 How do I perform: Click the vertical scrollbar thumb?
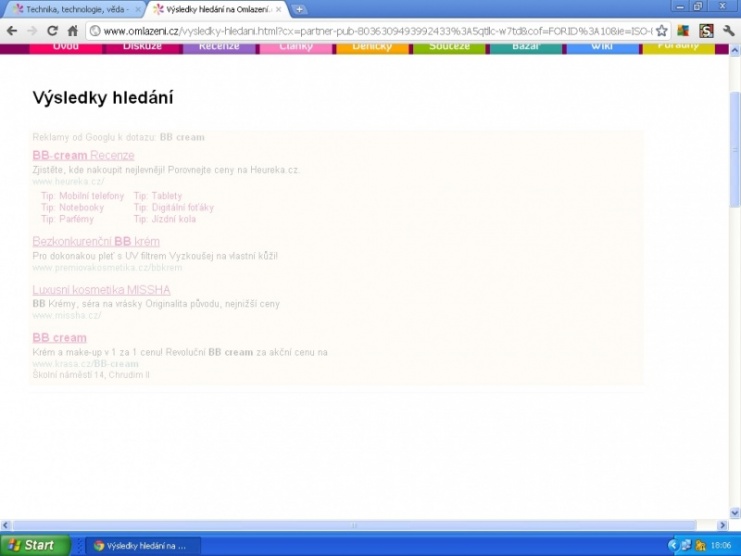[x=735, y=150]
